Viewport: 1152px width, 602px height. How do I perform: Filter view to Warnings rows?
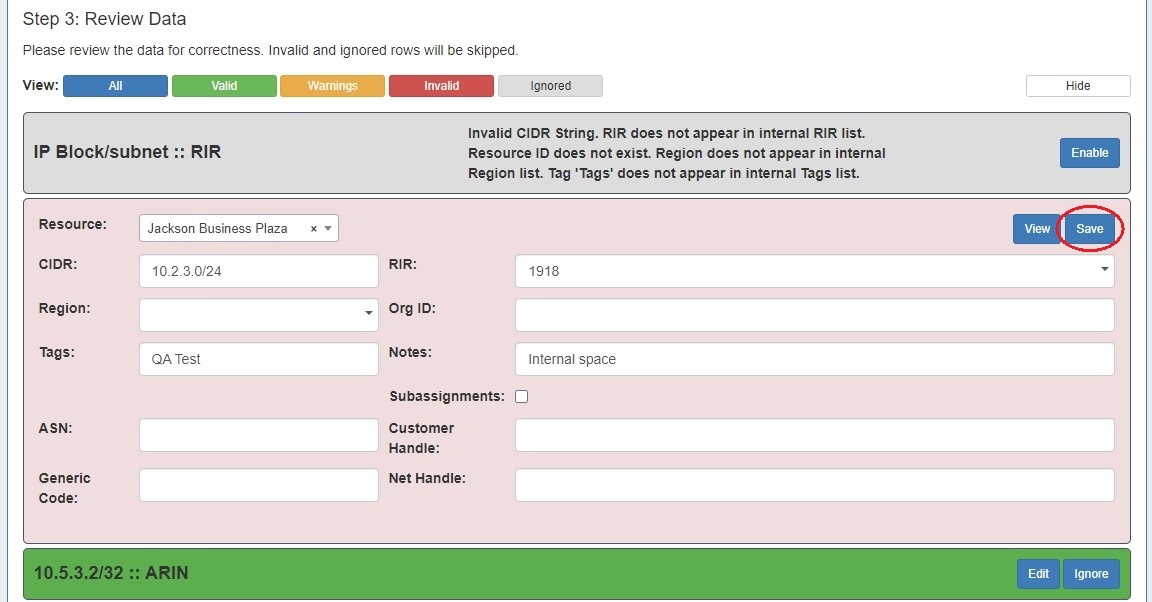point(332,86)
